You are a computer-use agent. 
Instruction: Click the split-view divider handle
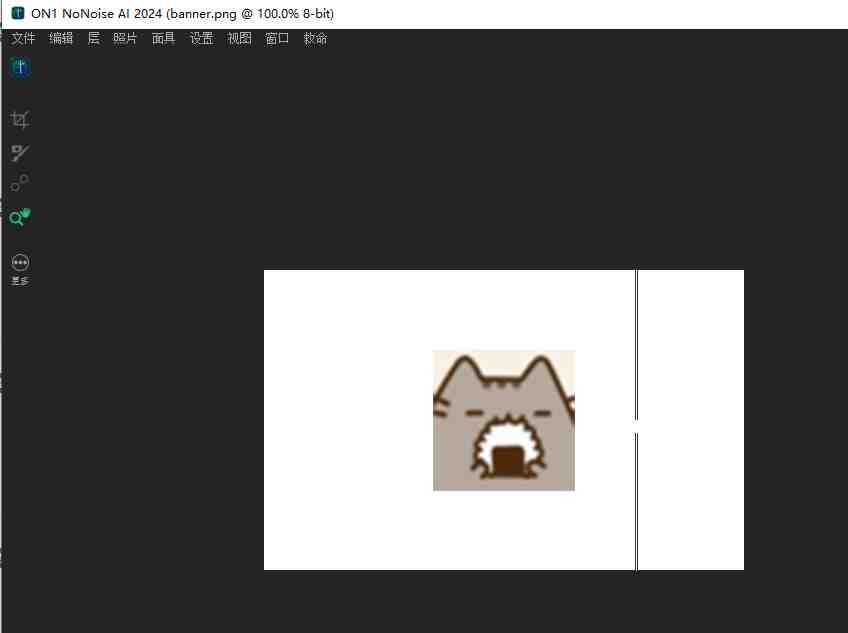[636, 426]
